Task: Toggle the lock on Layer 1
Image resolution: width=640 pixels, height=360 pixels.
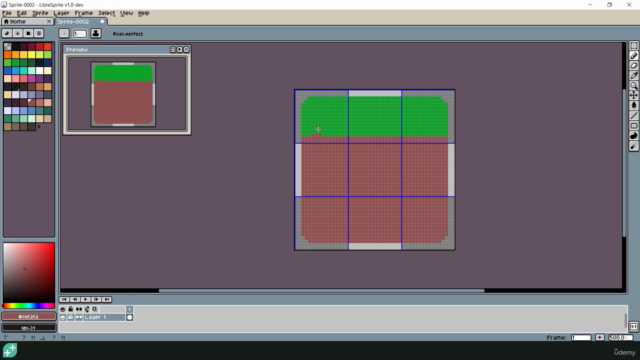Action: point(71,317)
